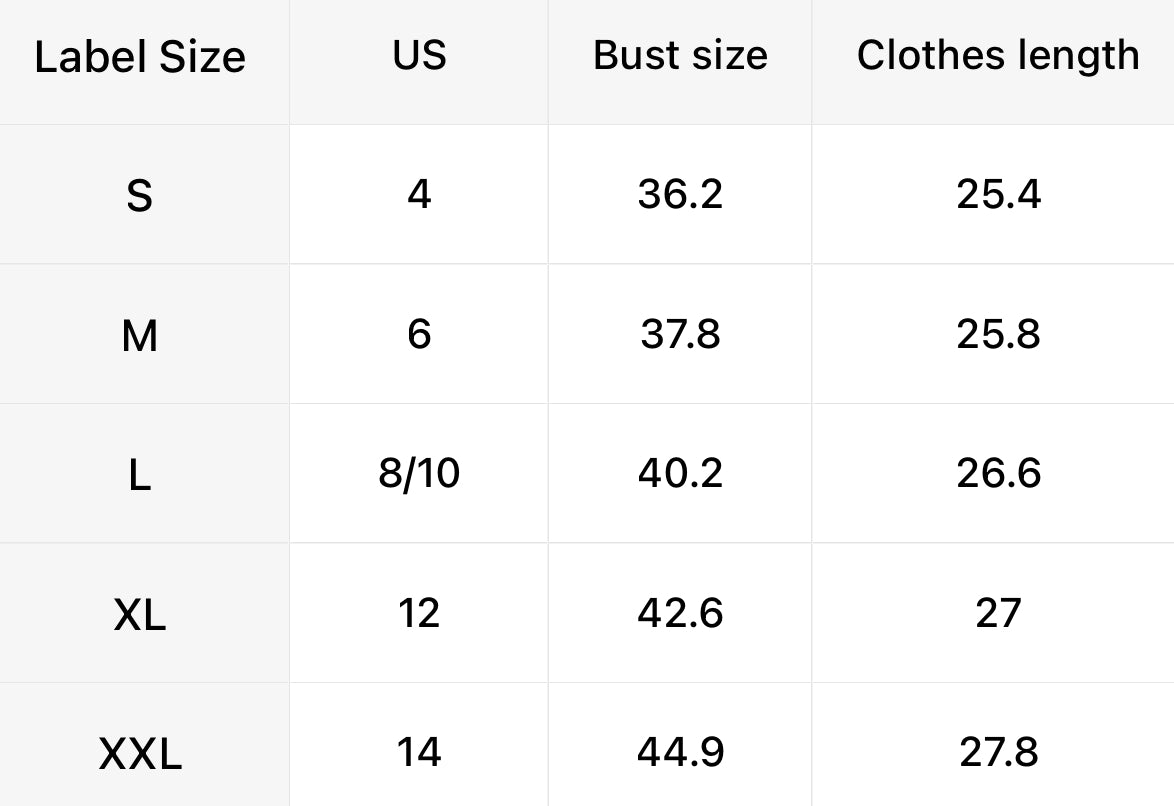
Task: Select the XXL label size cell
Action: tap(140, 754)
